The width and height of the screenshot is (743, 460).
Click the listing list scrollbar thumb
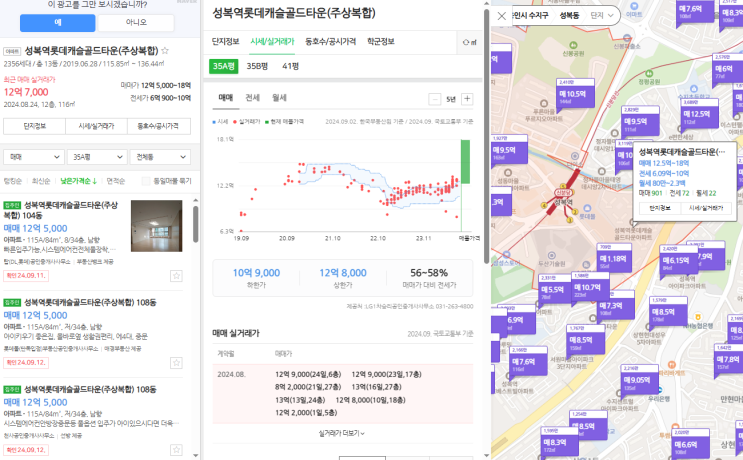(x=196, y=225)
